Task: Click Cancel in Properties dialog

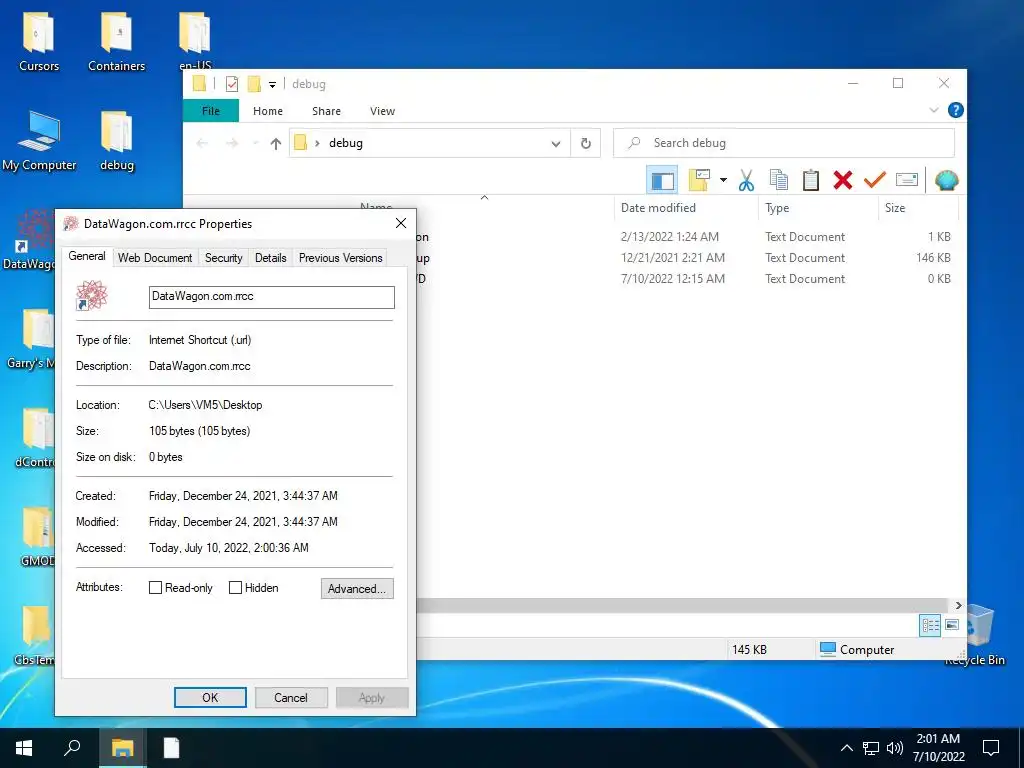Action: click(x=291, y=697)
